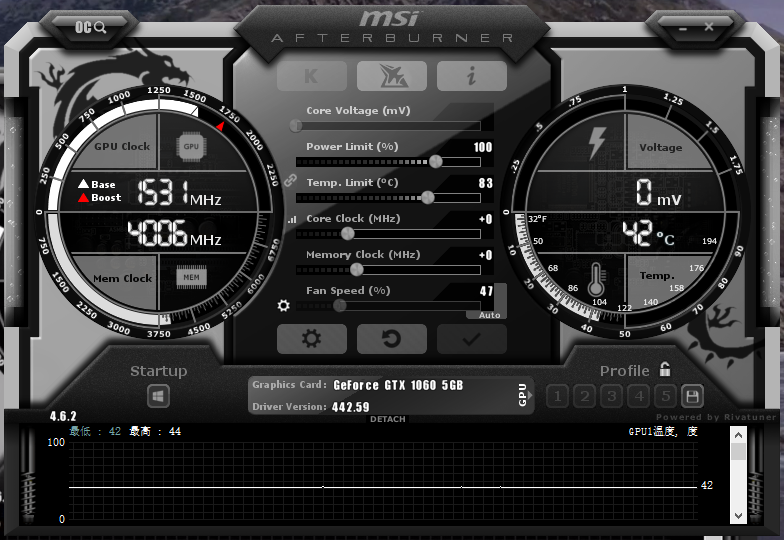Toggle the Profile lock icon
Image resolution: width=784 pixels, height=540 pixels.
(664, 370)
